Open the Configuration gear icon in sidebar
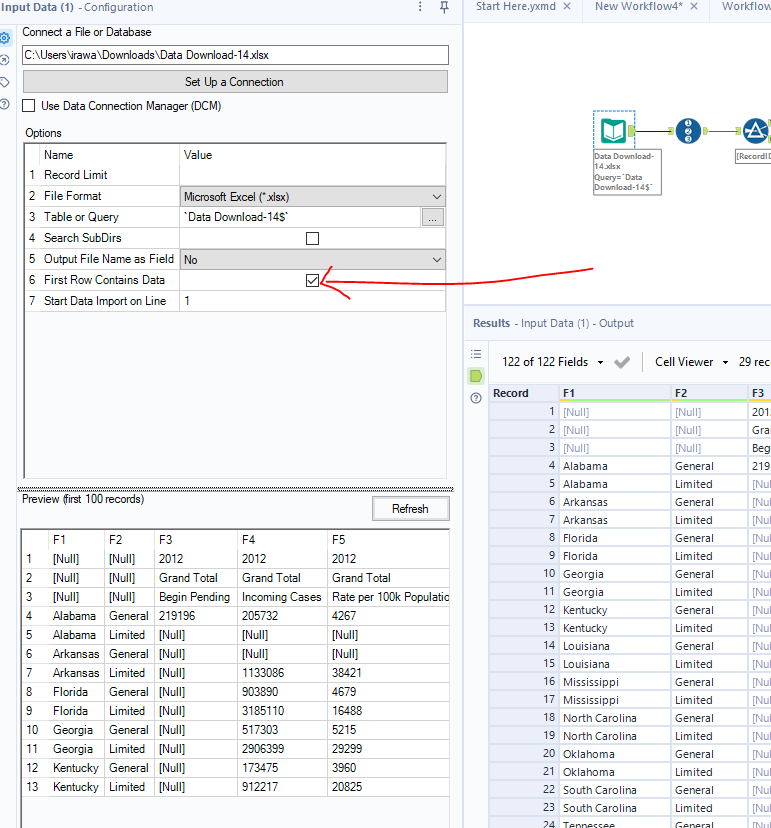771x828 pixels. point(5,38)
